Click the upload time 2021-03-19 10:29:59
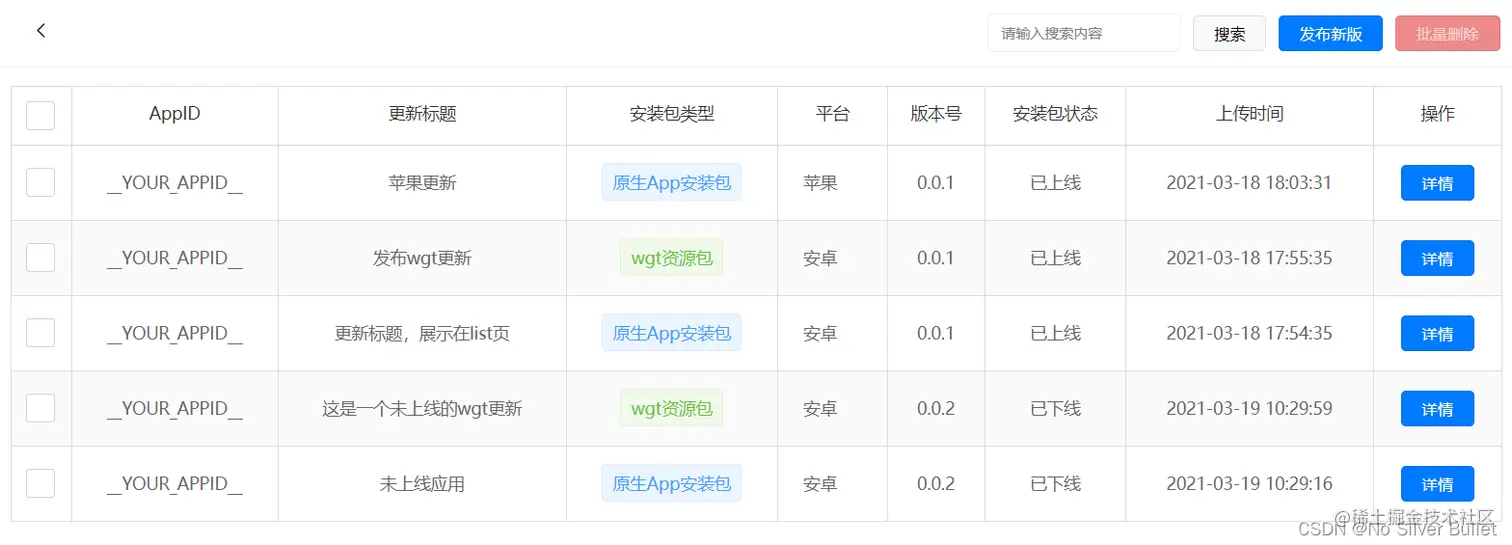 click(x=1249, y=408)
